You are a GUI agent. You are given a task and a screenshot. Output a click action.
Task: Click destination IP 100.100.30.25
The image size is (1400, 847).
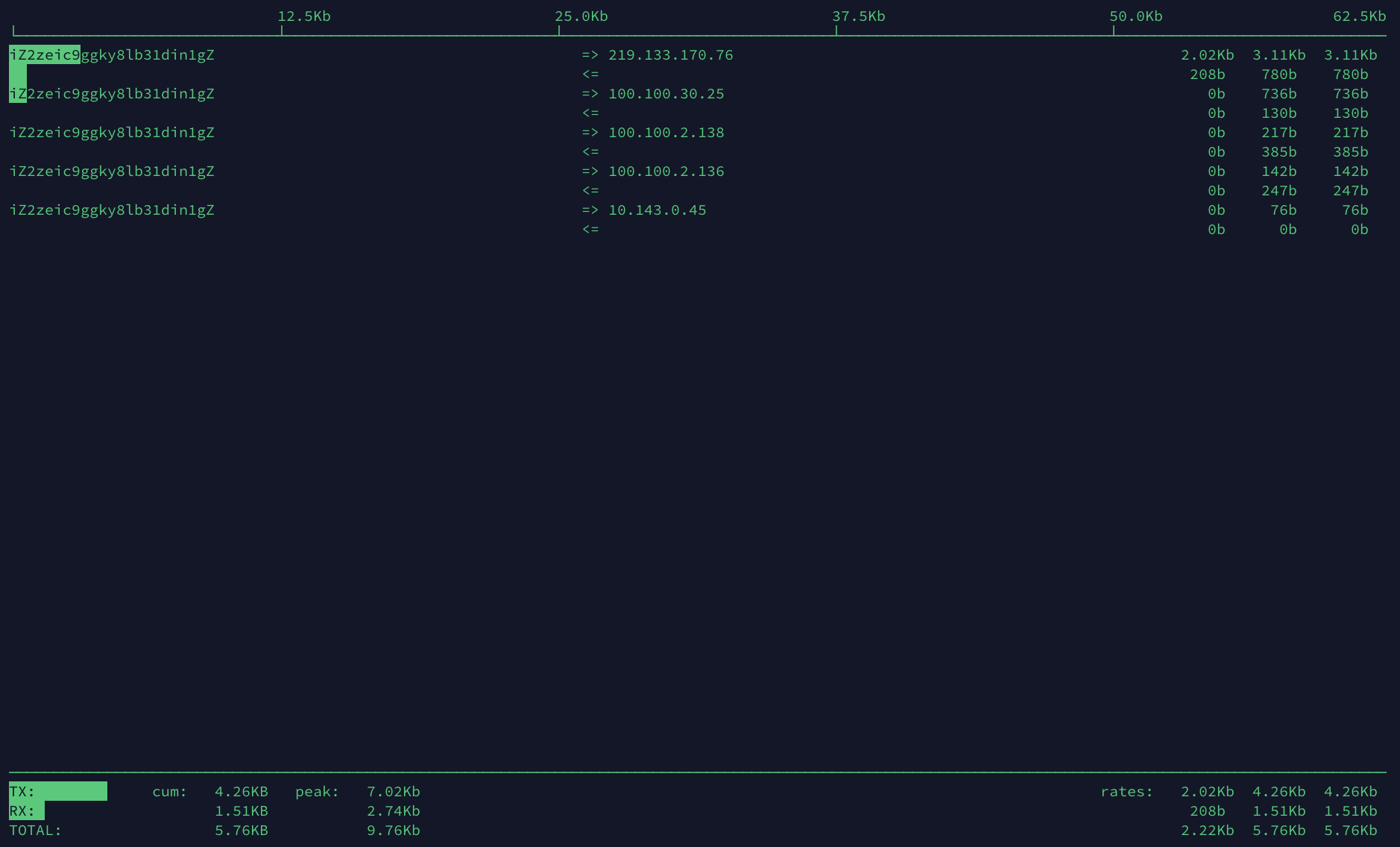pos(666,94)
